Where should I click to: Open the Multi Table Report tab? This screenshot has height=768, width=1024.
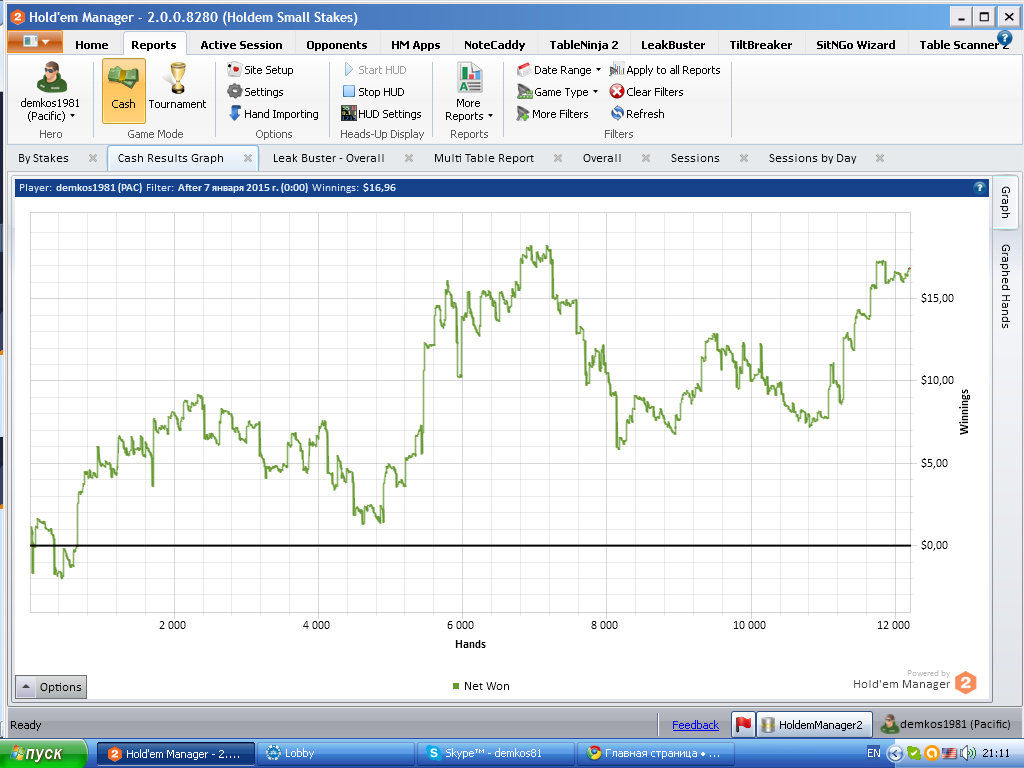(x=483, y=158)
